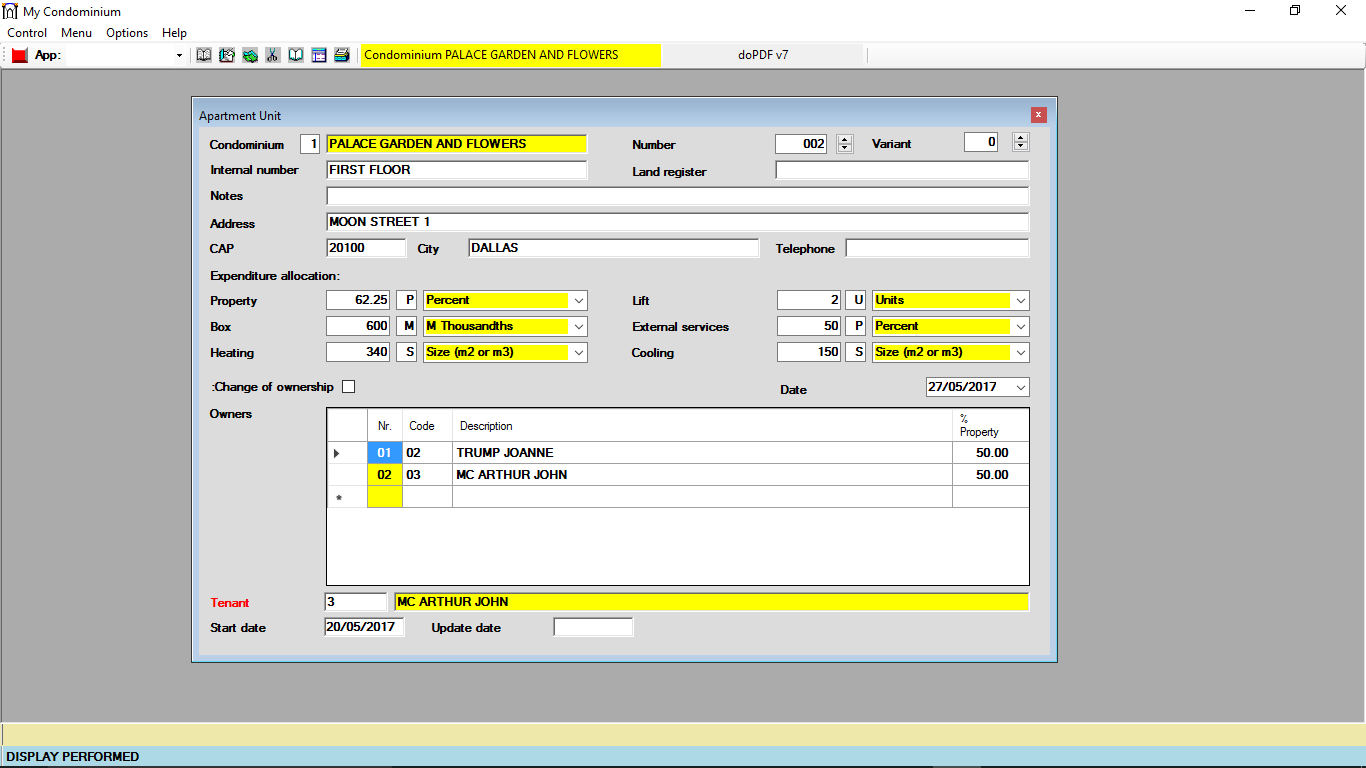Increase the Number value with up arrow
1366x768 pixels.
pyautogui.click(x=845, y=139)
